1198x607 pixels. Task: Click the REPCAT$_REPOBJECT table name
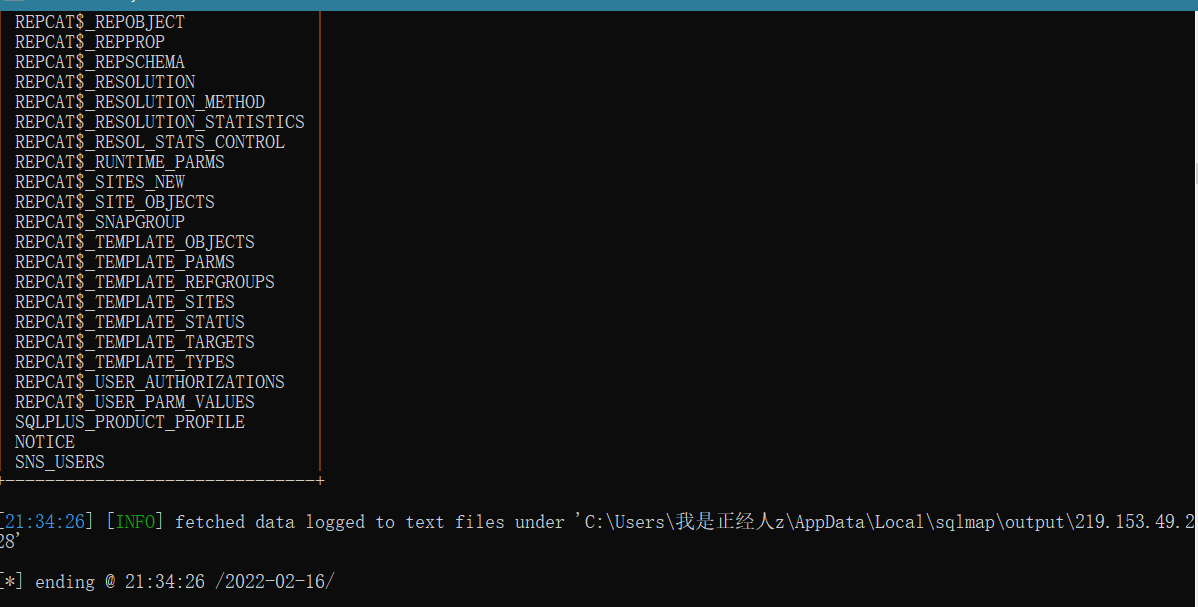click(100, 22)
